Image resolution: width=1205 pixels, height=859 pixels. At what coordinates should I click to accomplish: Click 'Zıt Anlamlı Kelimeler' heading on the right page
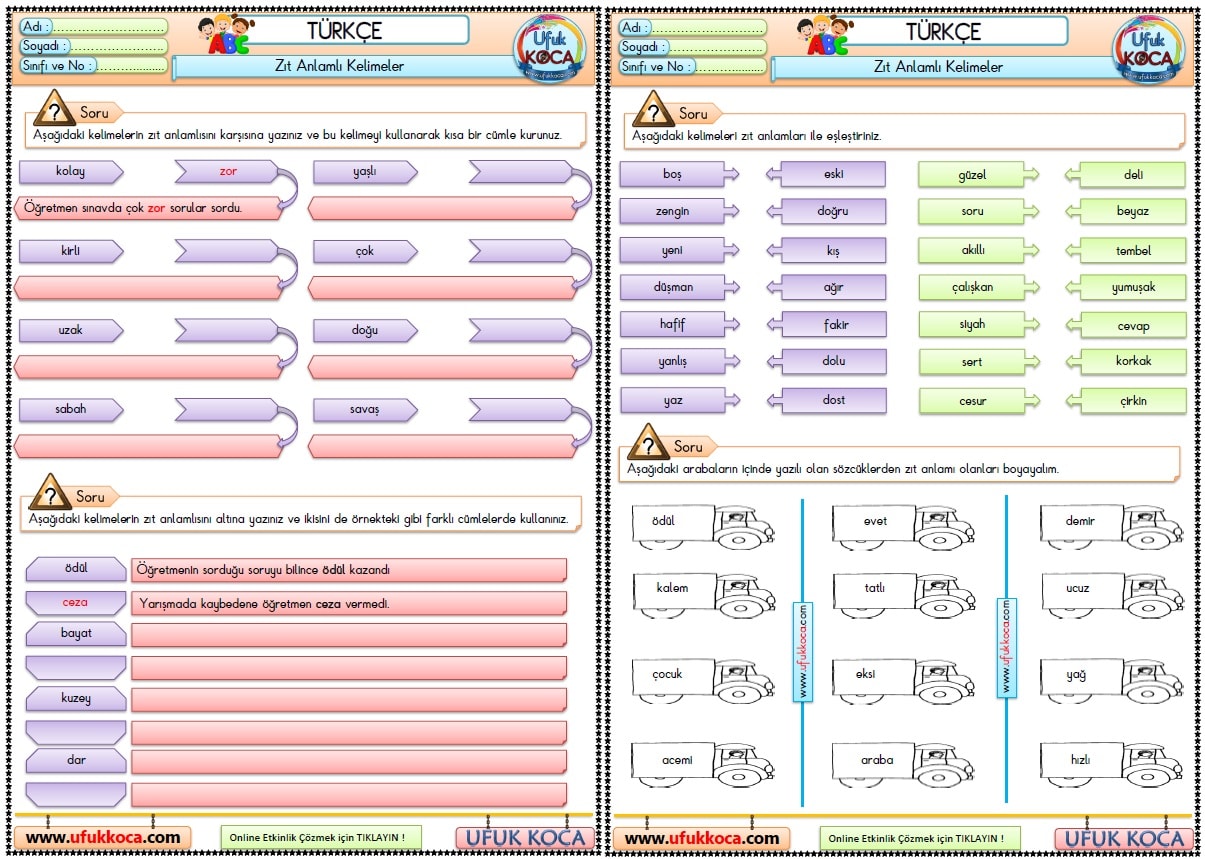(x=938, y=67)
